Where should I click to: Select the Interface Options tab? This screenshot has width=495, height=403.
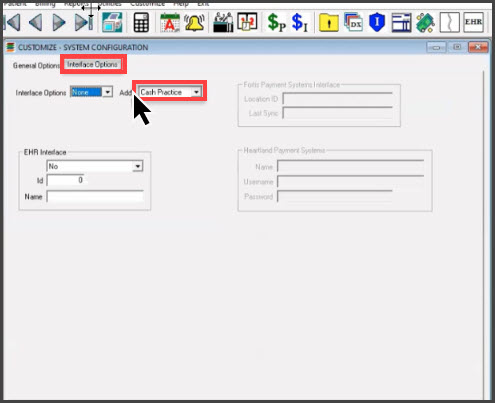coord(92,64)
